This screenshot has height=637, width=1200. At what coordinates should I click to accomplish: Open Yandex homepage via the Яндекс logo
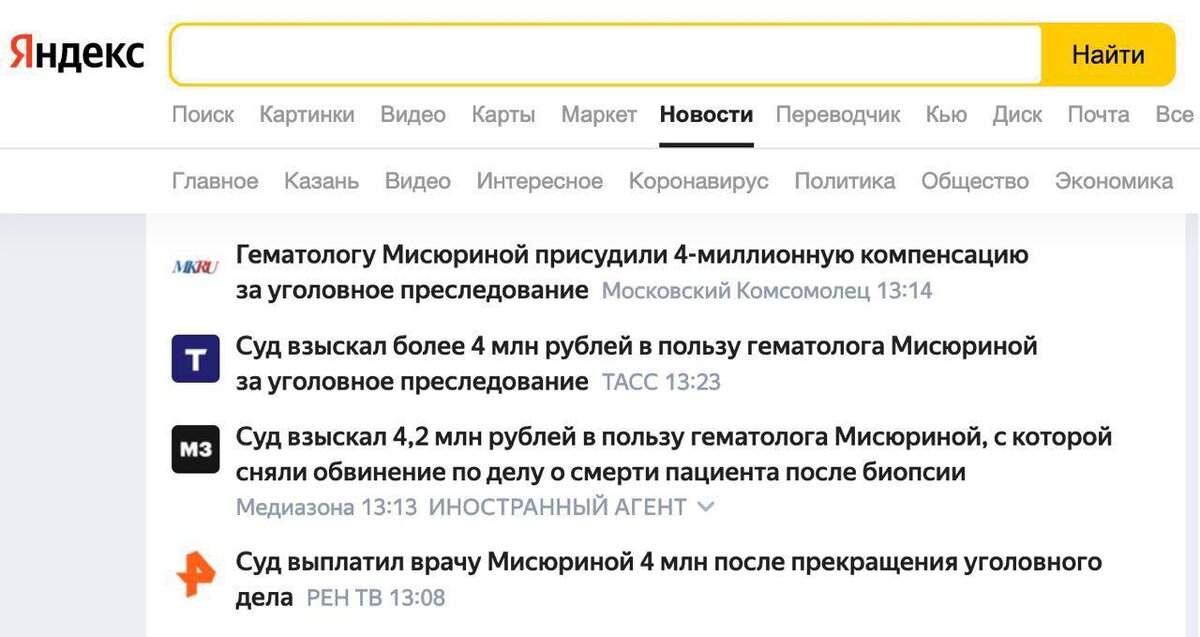point(75,53)
